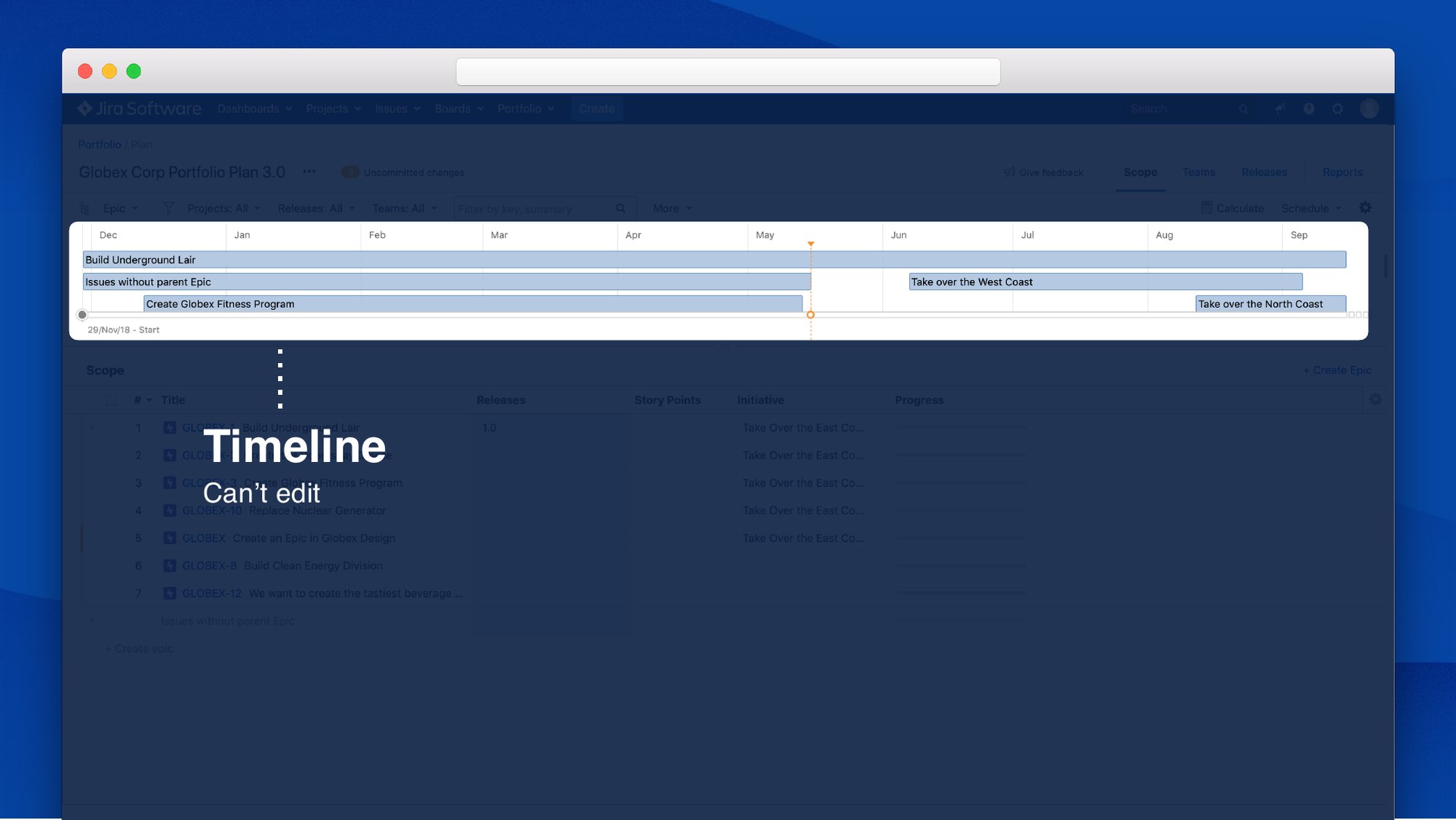This screenshot has width=1456, height=820.
Task: Click the timeline start handle circle
Action: pyautogui.click(x=82, y=315)
